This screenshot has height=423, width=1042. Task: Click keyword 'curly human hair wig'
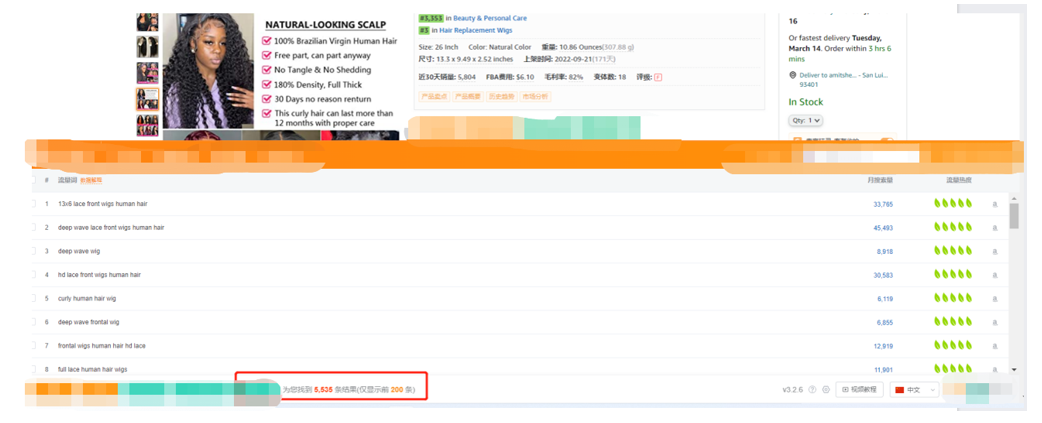tap(87, 299)
